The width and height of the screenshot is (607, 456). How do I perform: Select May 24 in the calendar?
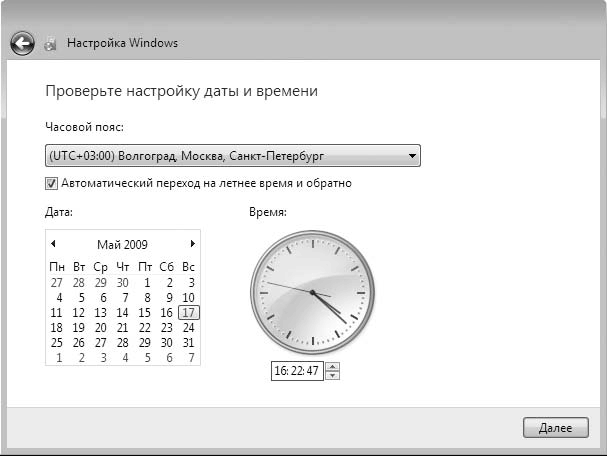(x=189, y=327)
